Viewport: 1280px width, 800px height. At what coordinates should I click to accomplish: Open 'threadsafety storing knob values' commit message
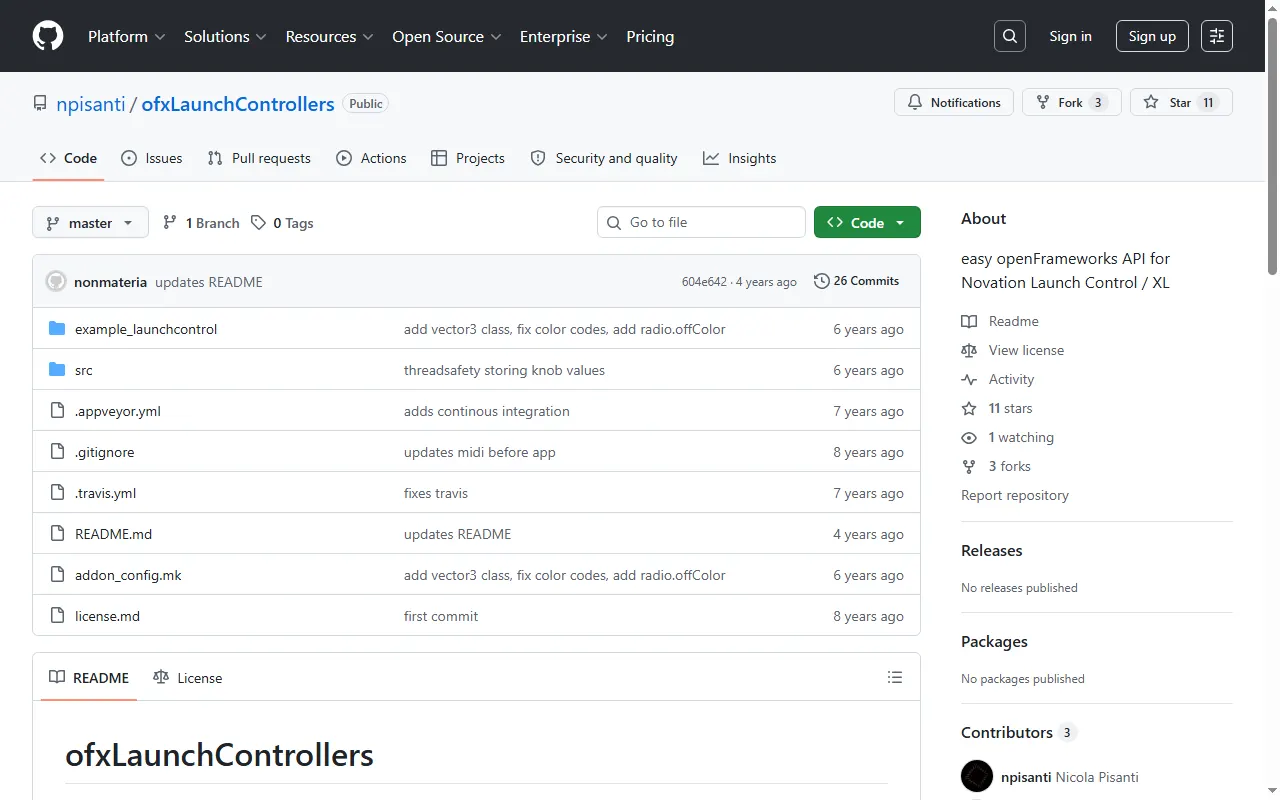504,370
